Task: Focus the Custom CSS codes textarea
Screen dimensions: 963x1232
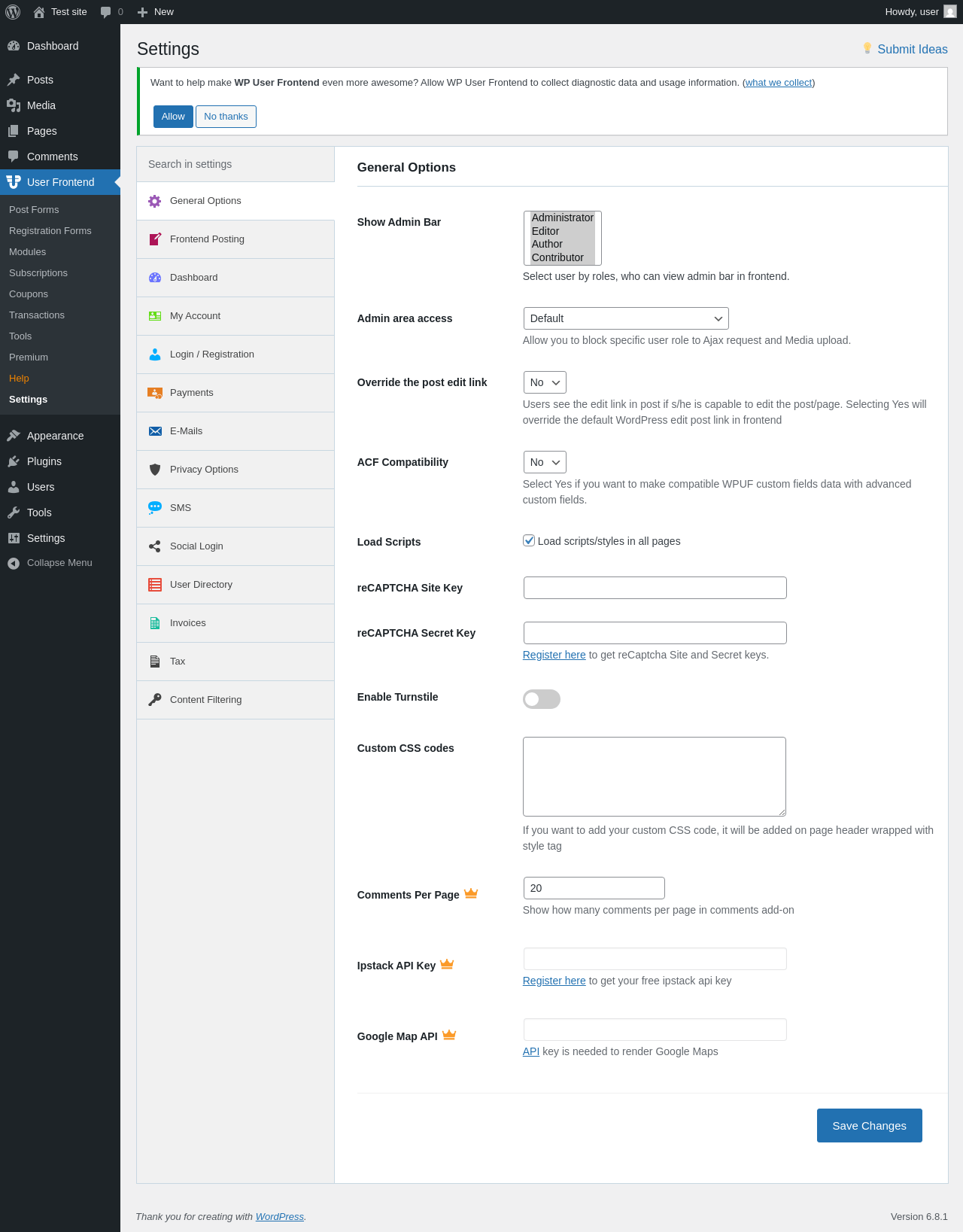Action: click(655, 777)
